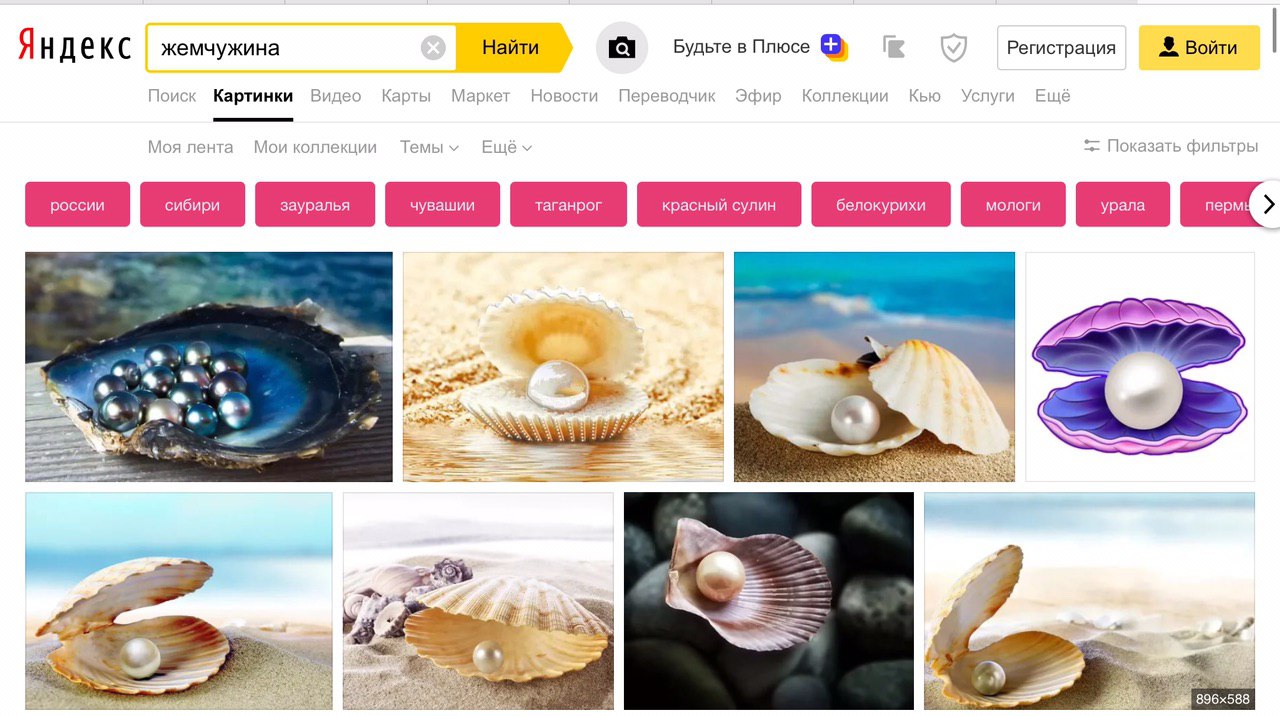Open the collections bookmark icon
This screenshot has width=1280, height=716.
tap(894, 47)
